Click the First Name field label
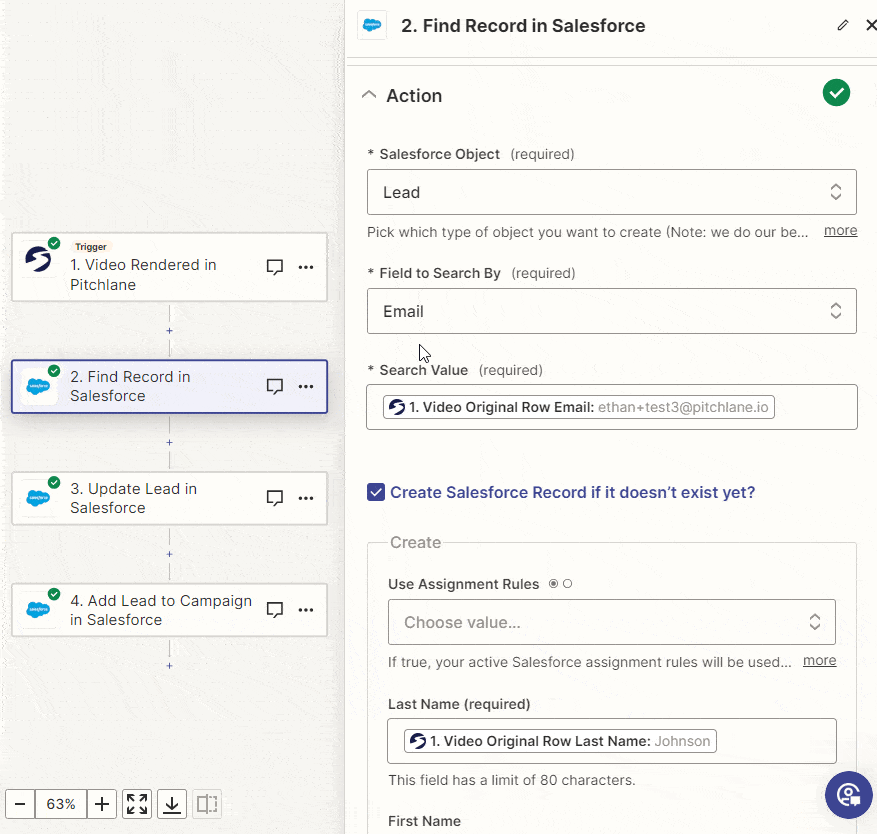Image resolution: width=877 pixels, height=834 pixels. pyautogui.click(x=425, y=821)
